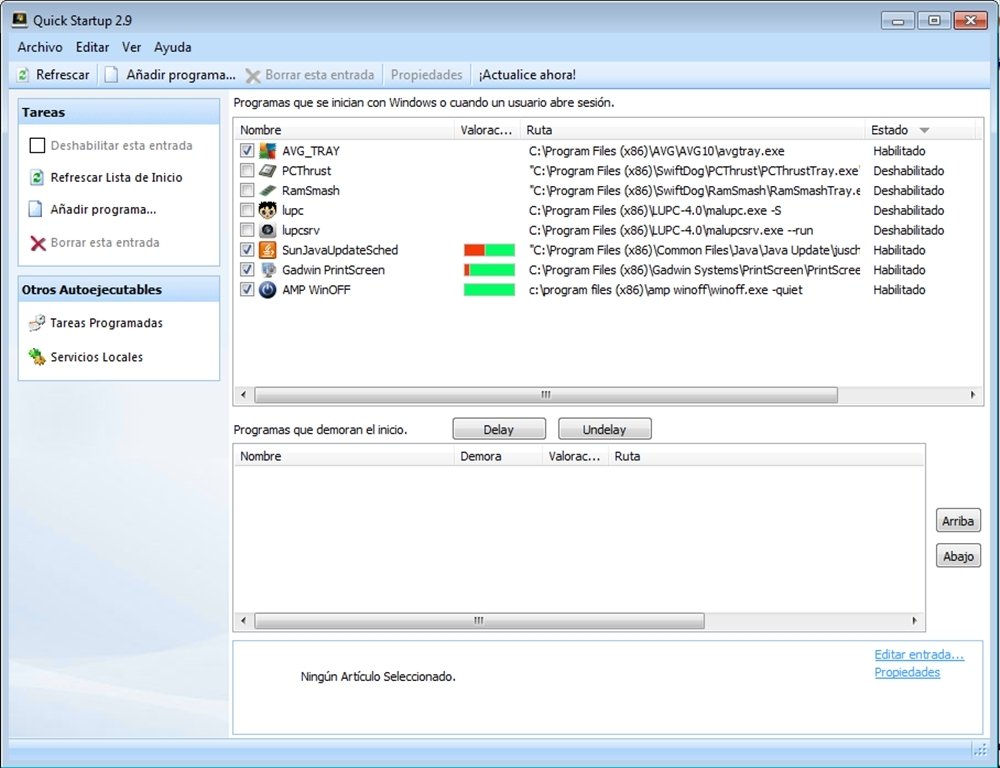Click the startup list horizontal scrollbar thumb

(x=546, y=395)
